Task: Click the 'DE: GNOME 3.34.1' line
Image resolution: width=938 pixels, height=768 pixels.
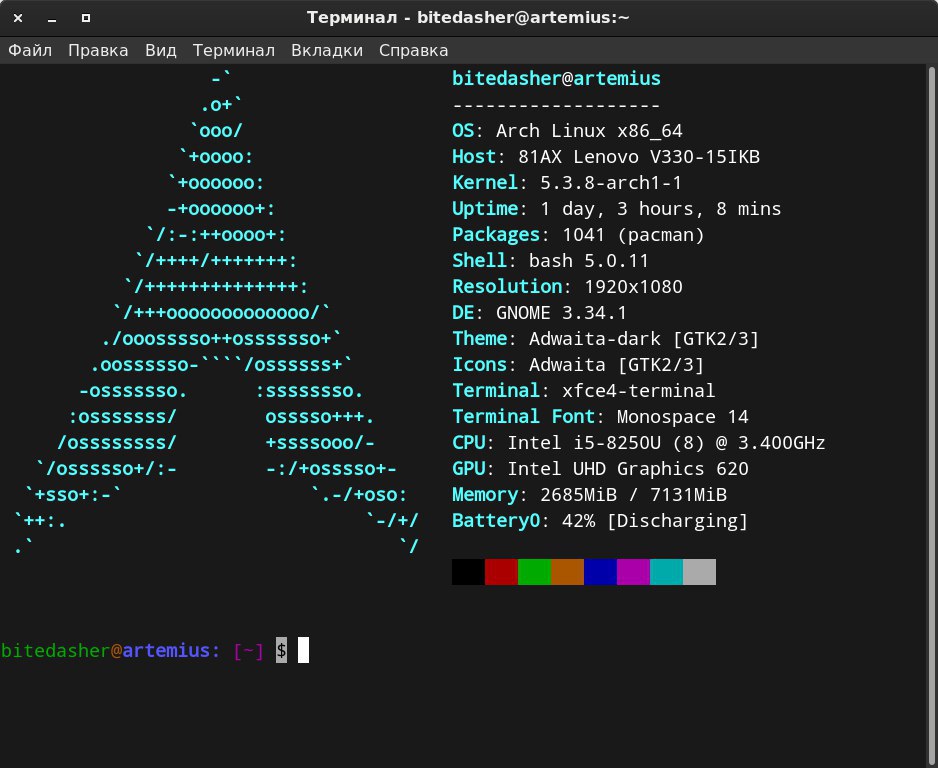Action: (540, 312)
